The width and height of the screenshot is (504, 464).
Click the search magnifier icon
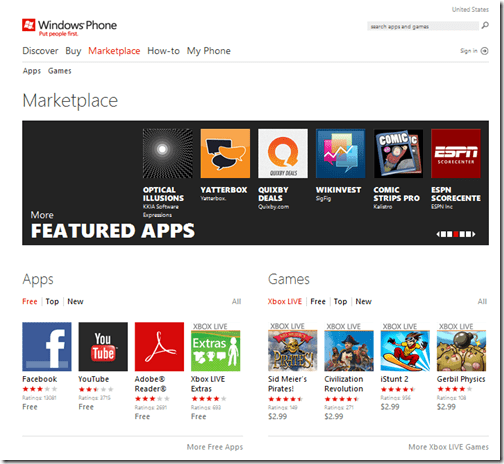(485, 25)
